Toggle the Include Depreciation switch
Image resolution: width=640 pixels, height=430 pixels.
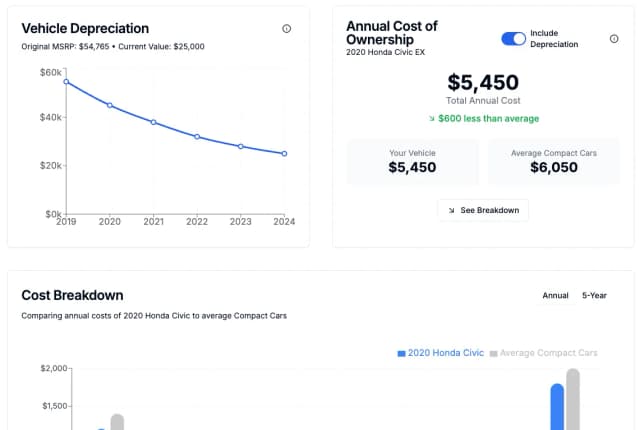(513, 39)
